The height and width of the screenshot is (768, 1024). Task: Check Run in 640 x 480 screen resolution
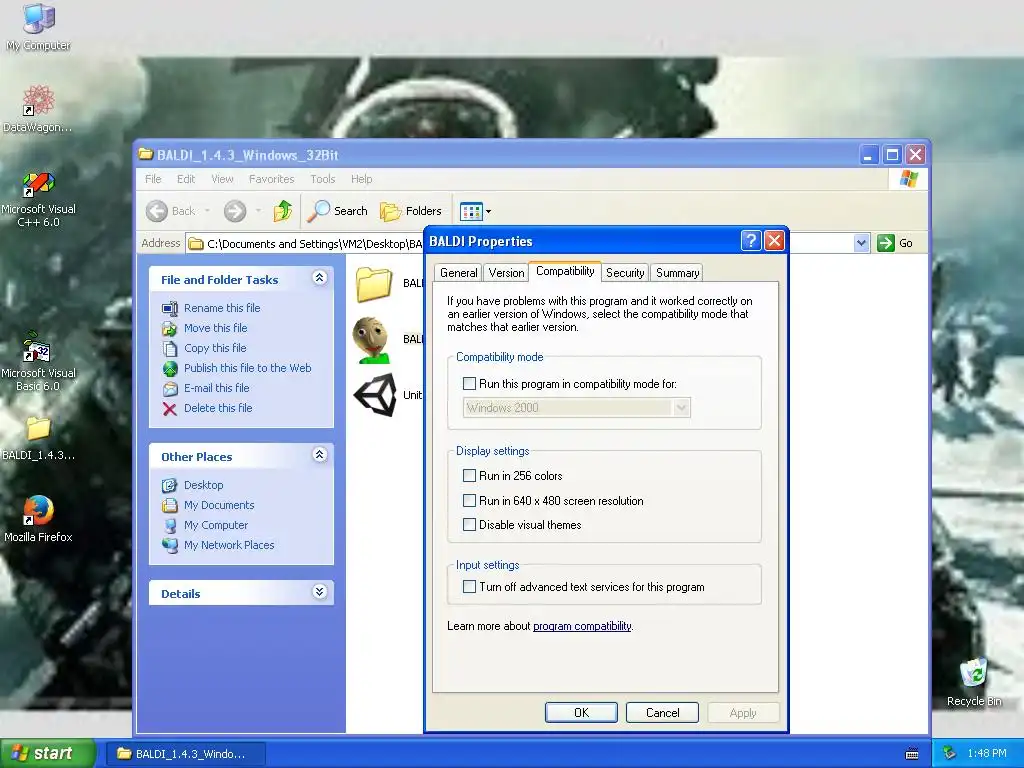469,501
